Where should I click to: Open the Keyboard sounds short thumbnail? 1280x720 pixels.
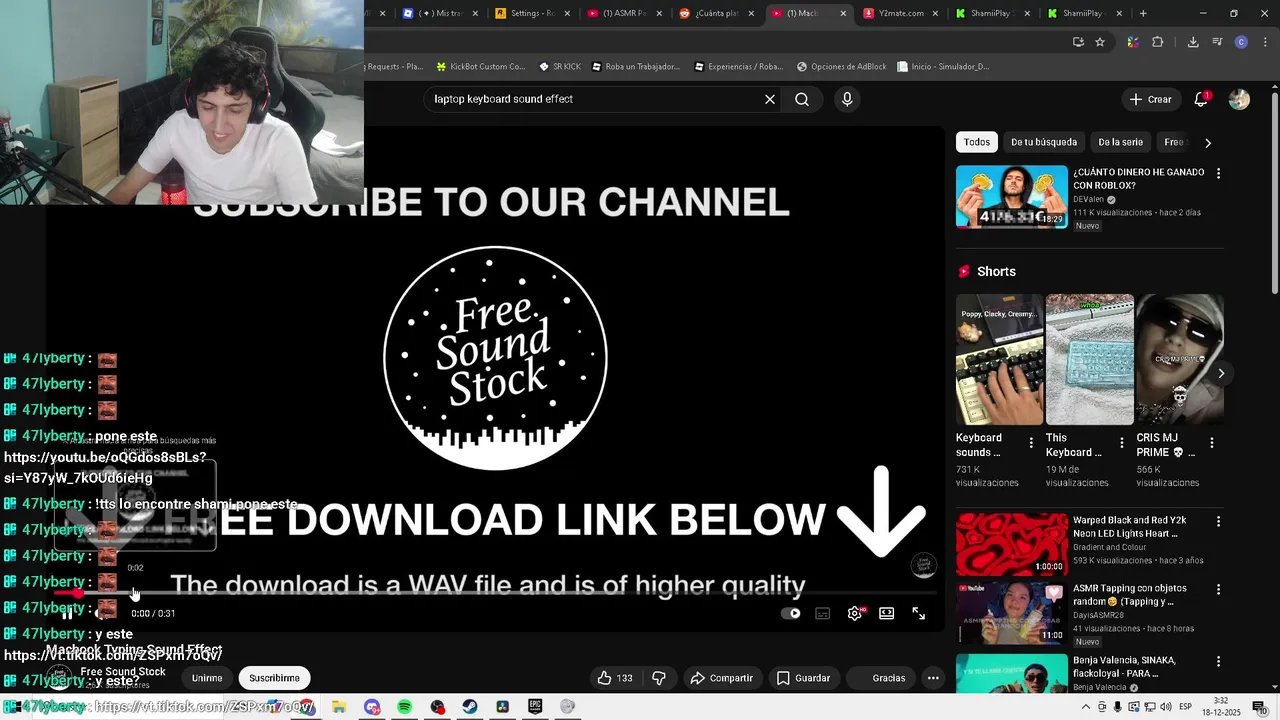999,360
